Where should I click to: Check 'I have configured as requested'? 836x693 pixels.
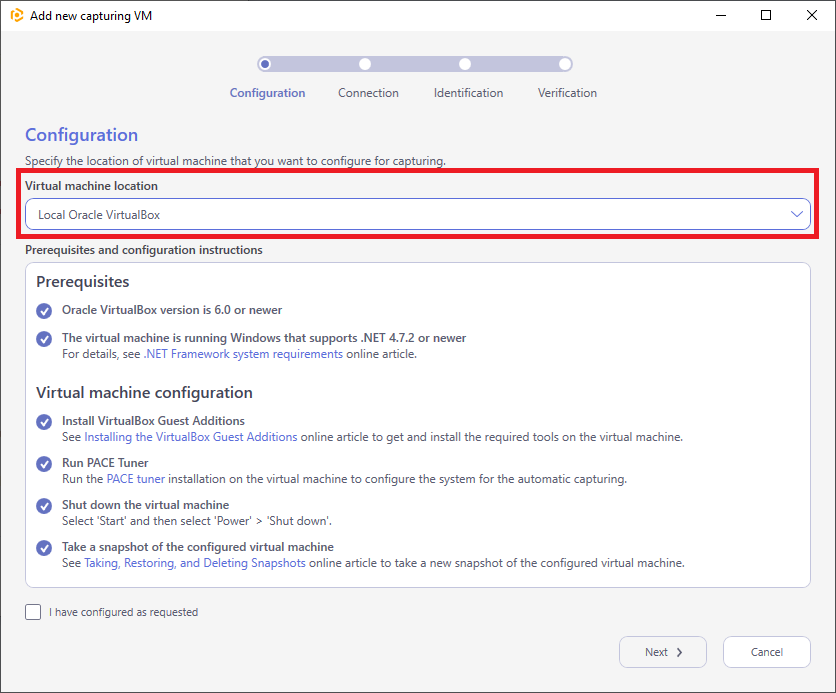point(33,612)
